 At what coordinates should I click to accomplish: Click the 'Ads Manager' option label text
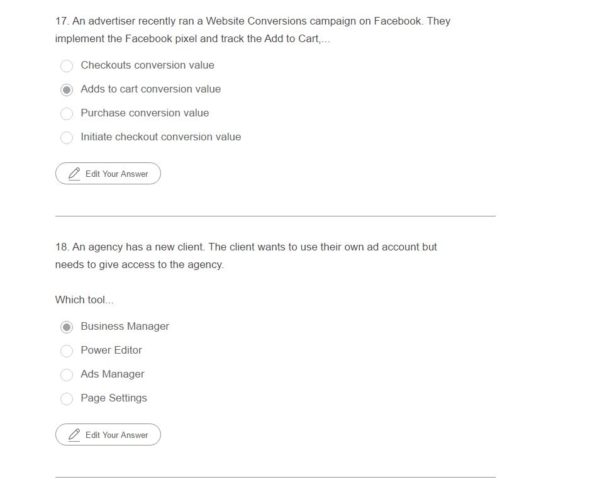112,374
